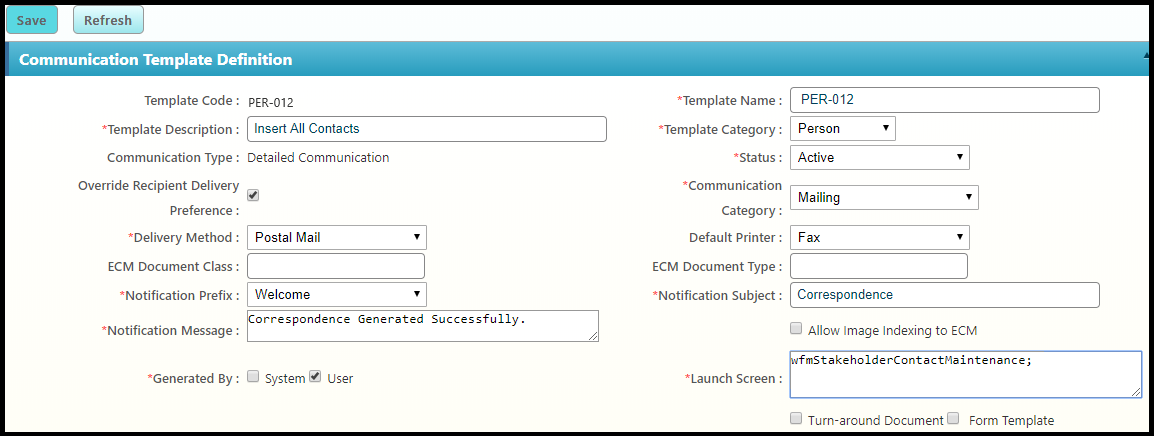Click the Save button
The width and height of the screenshot is (1154, 436).
31,20
